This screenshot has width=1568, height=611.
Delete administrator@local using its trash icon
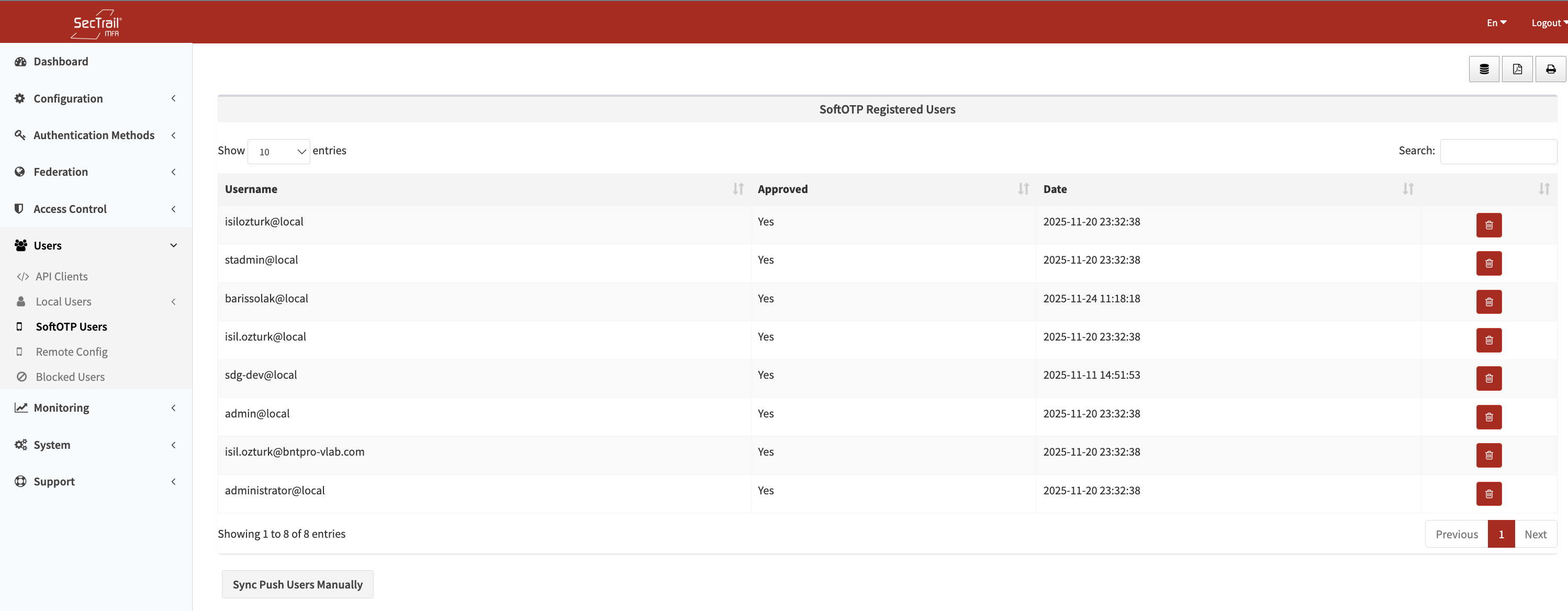(x=1488, y=493)
